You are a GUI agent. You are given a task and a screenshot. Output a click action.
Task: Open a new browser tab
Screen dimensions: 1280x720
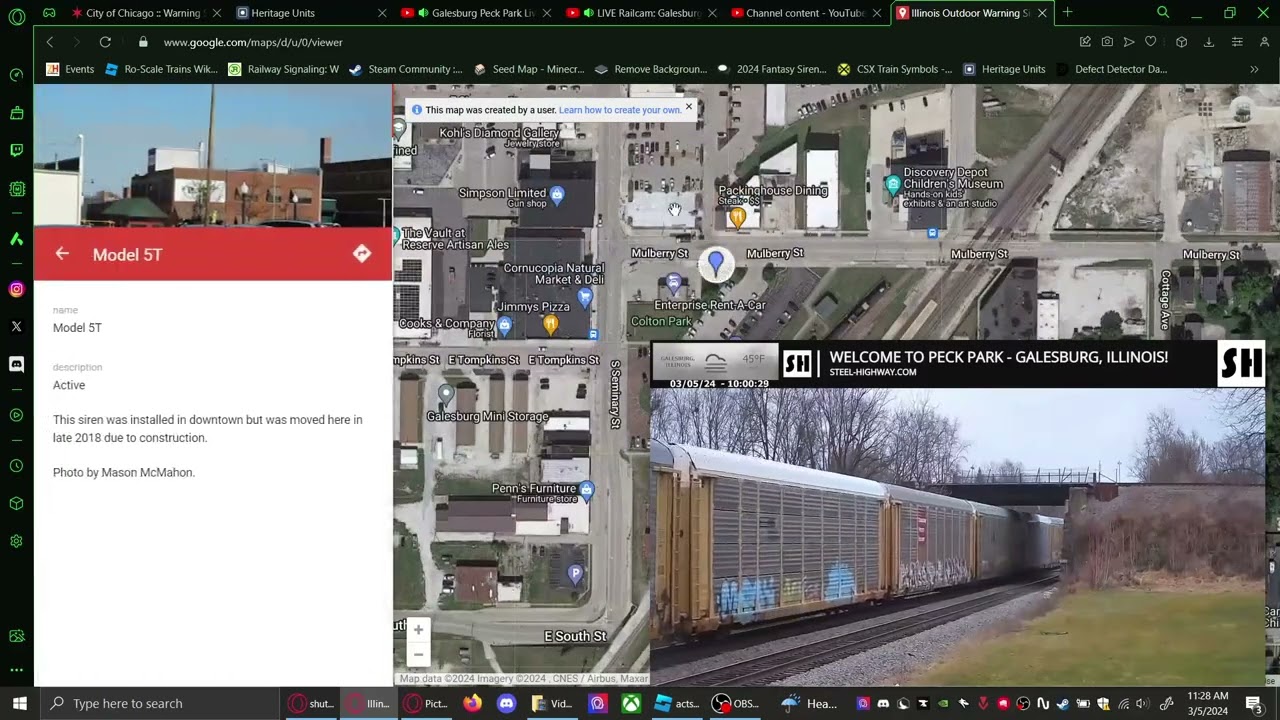tap(1067, 13)
